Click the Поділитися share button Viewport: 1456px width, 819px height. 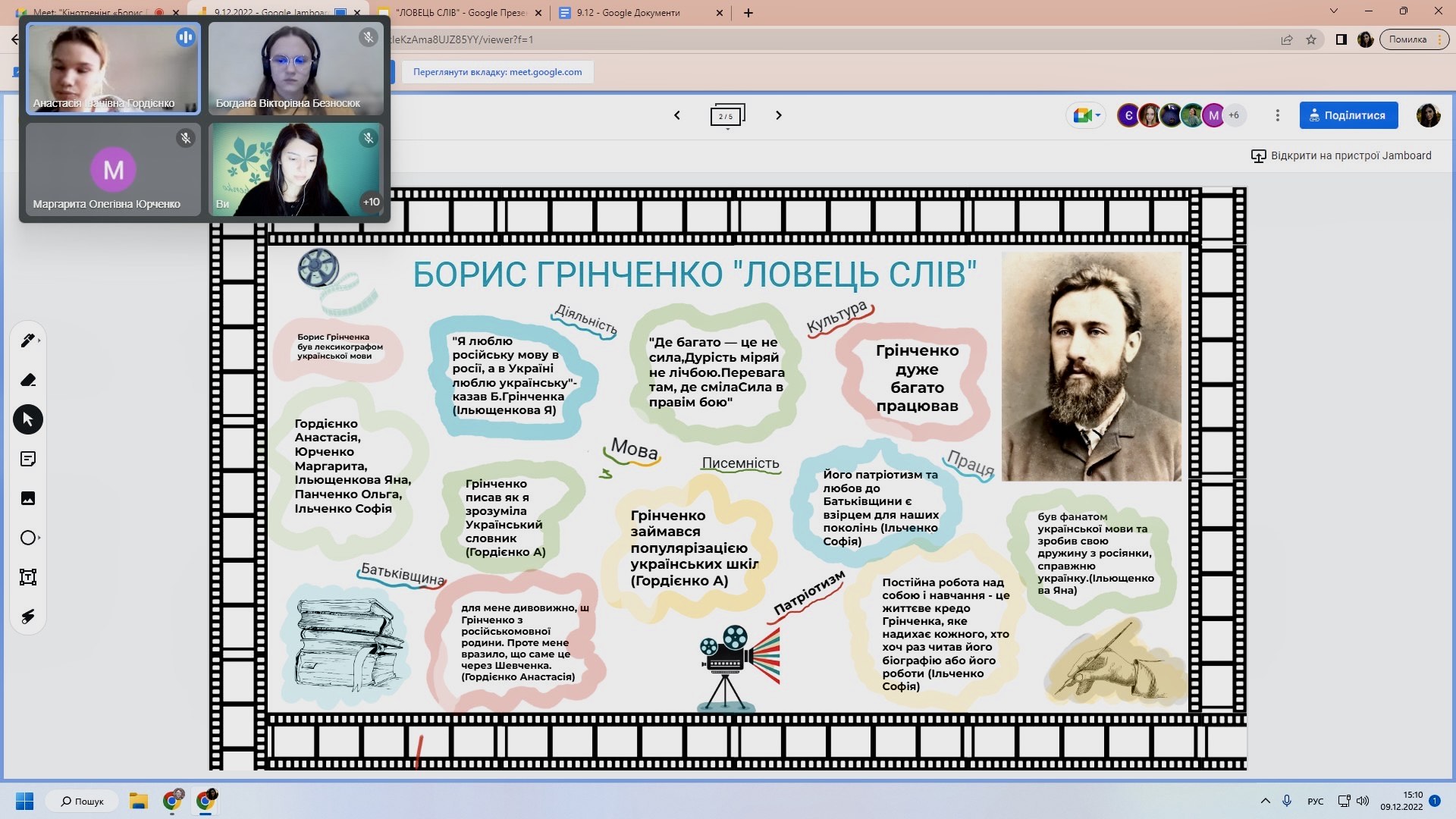[1348, 115]
